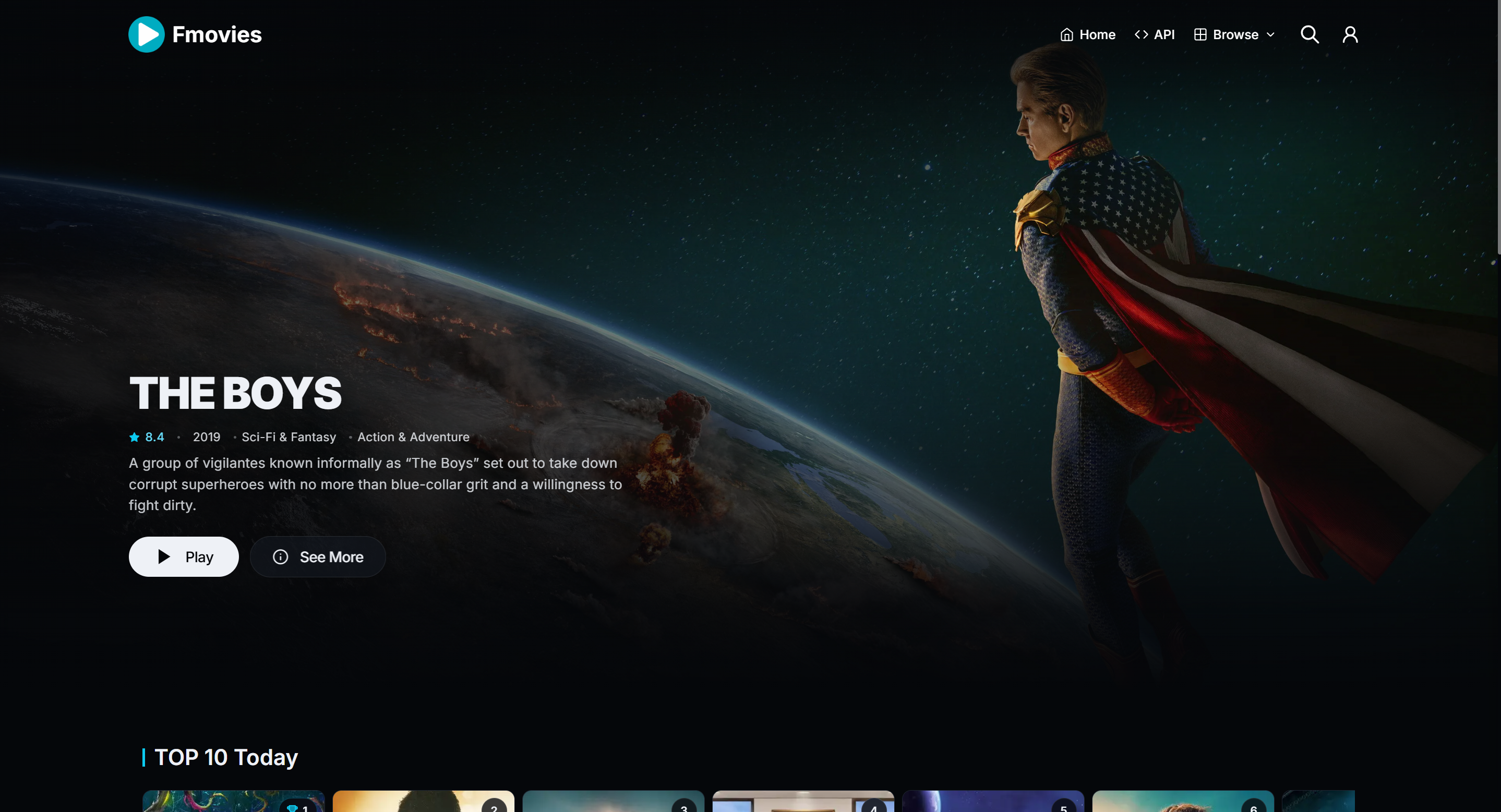Open the rank 1 poster thumbnail

233,801
